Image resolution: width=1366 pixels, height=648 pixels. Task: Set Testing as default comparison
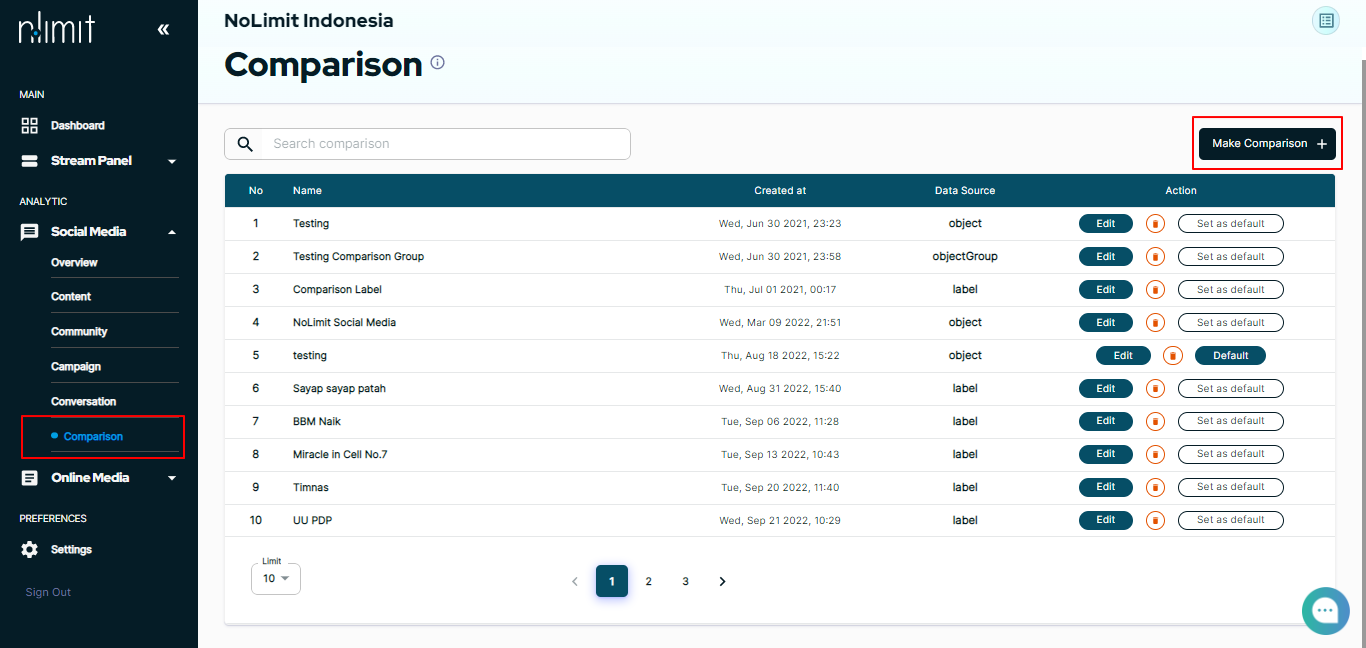(1231, 224)
